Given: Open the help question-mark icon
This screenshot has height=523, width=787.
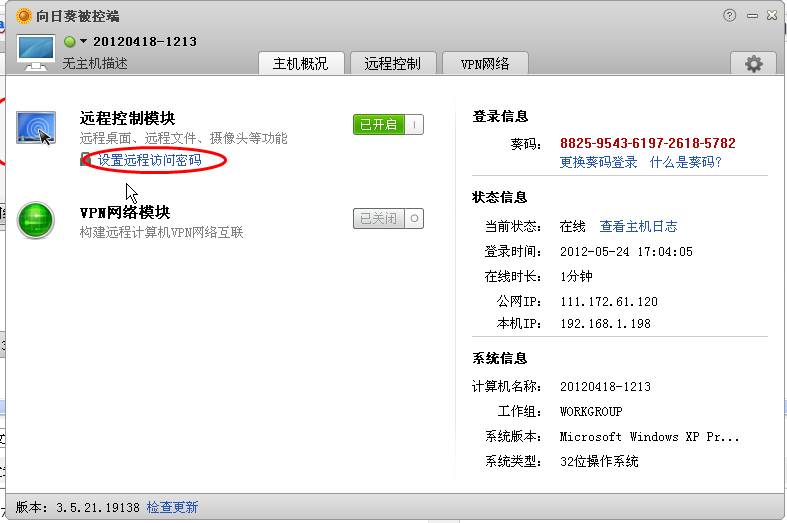Looking at the screenshot, I should point(730,16).
